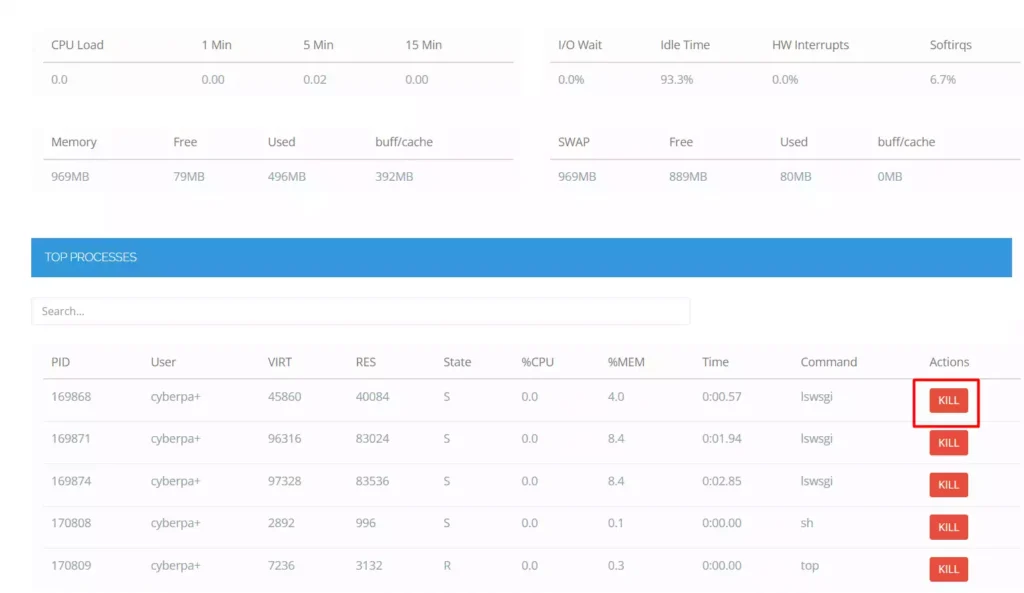Click the Time value 0:02.85

coord(722,481)
